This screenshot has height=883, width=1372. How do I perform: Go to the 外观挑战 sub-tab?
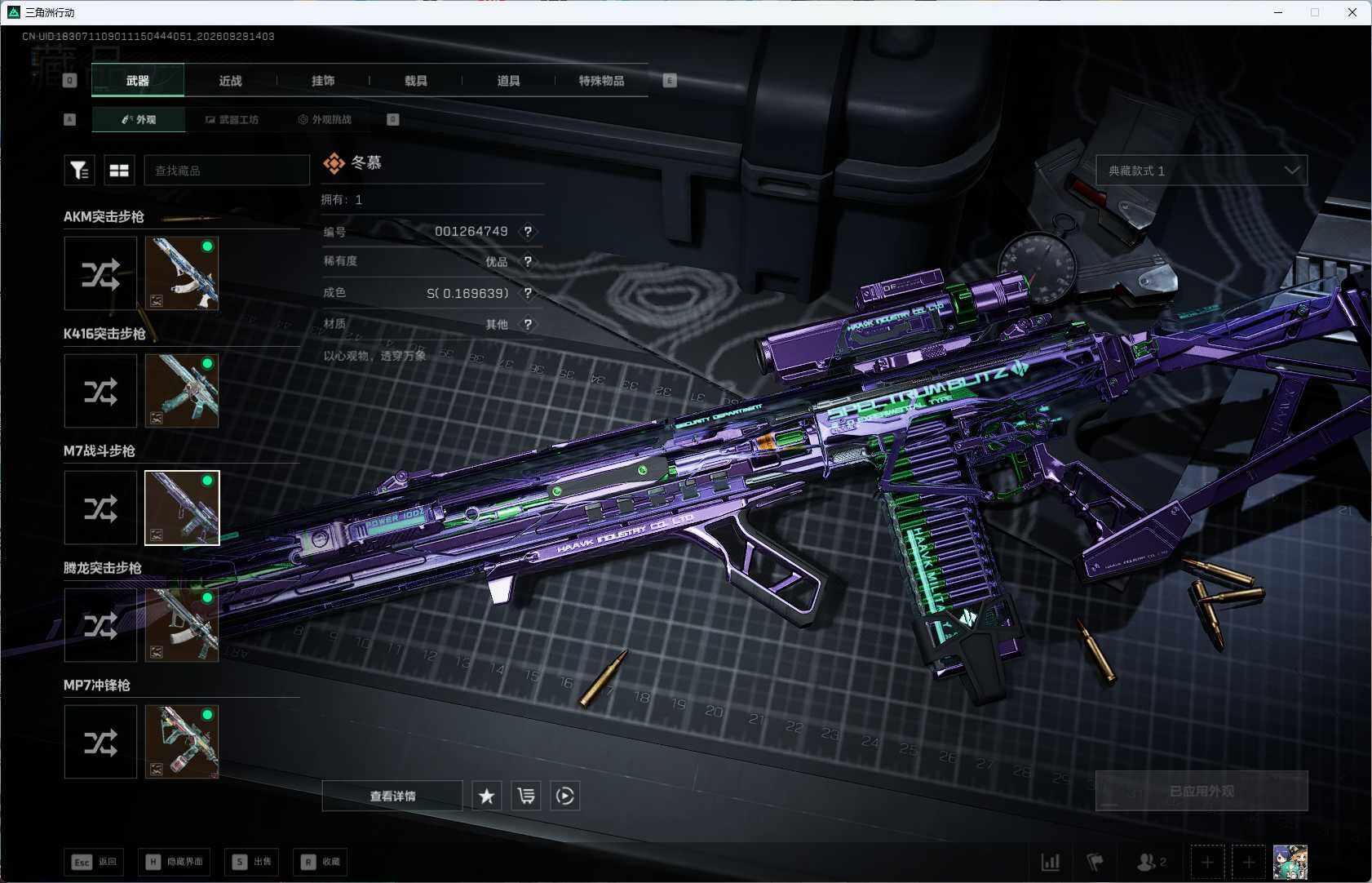pos(325,119)
